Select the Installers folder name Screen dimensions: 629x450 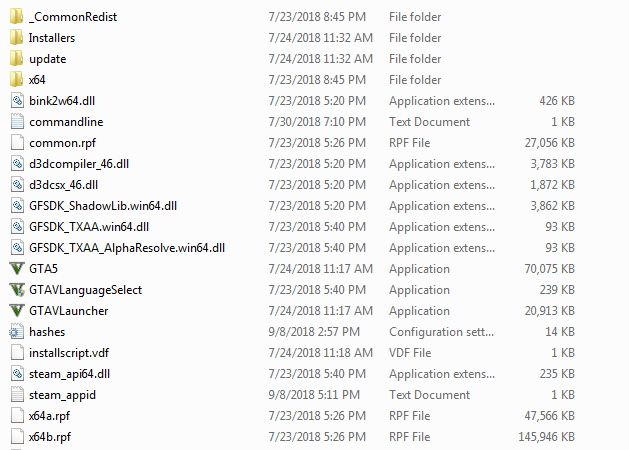(x=52, y=38)
